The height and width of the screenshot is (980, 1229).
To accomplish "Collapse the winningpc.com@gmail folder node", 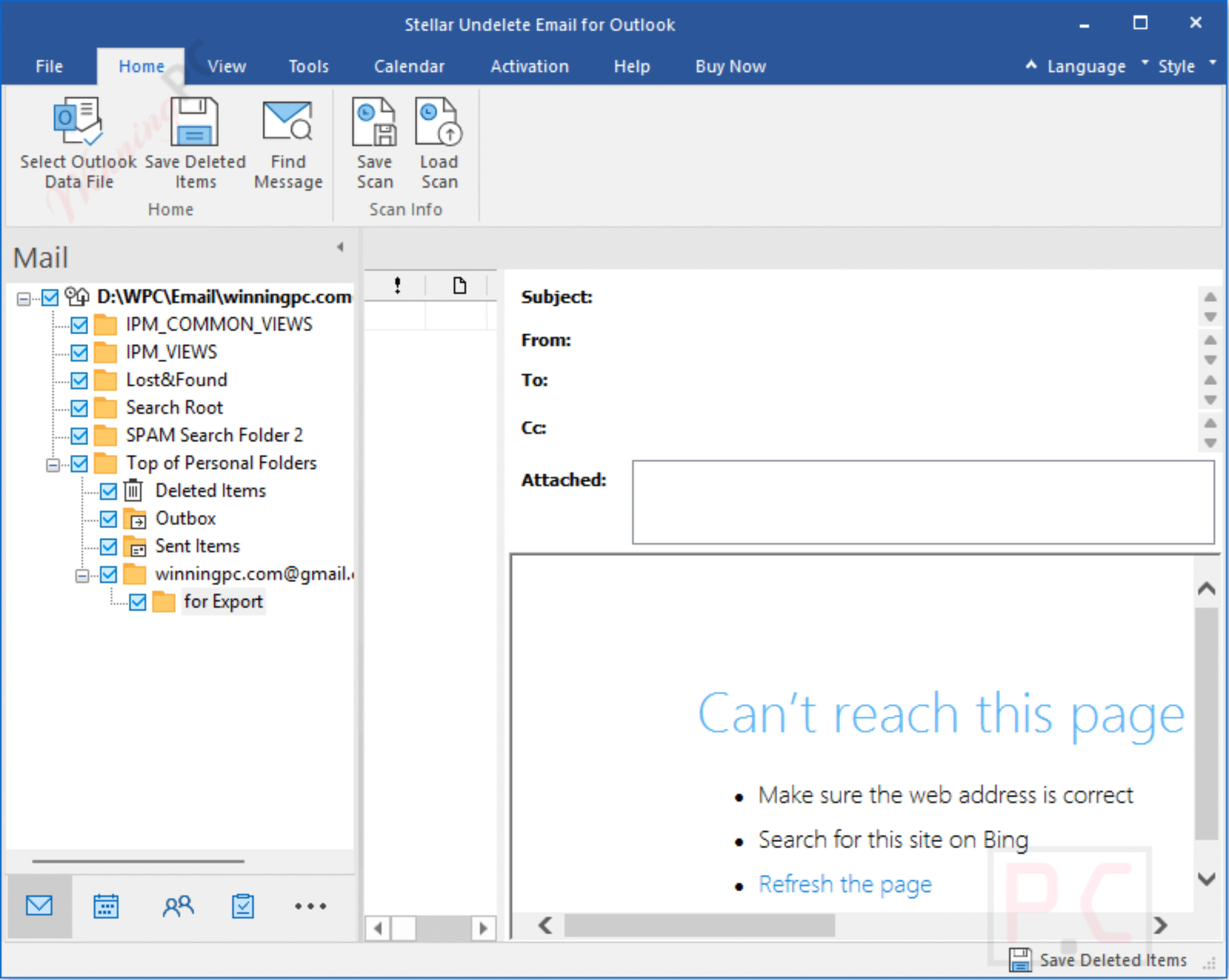I will tap(82, 576).
